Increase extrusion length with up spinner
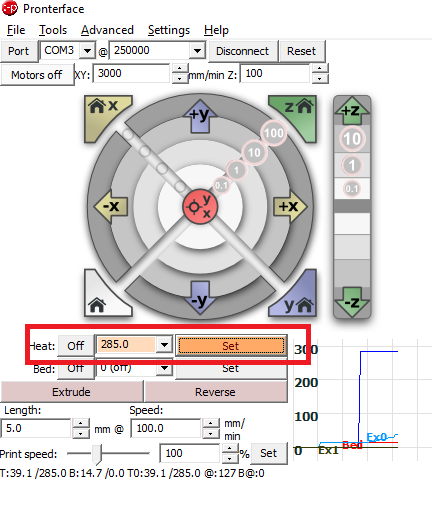Image resolution: width=432 pixels, height=507 pixels. coord(81,423)
